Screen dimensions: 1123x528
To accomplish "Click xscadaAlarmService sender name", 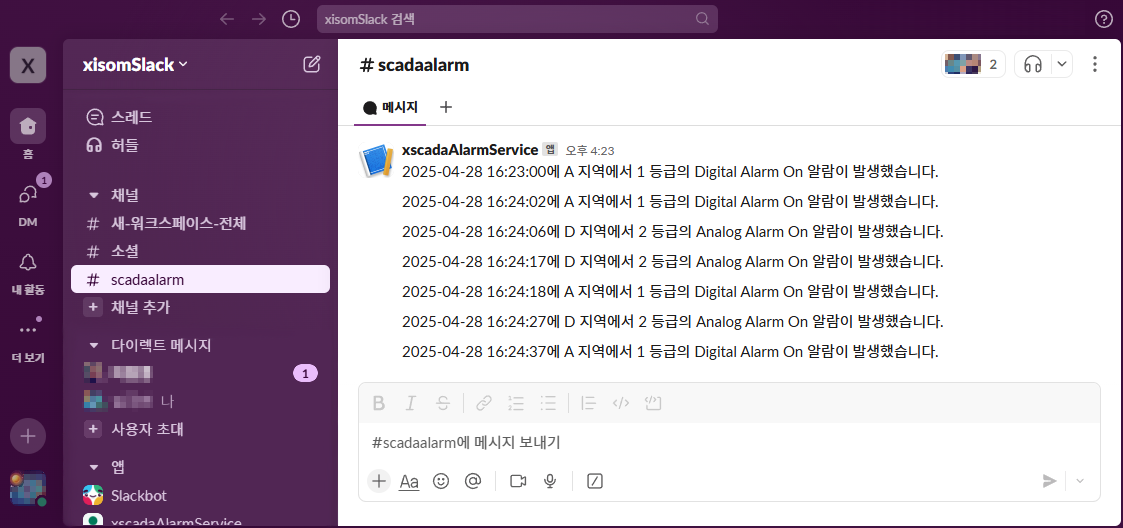I will (x=470, y=150).
